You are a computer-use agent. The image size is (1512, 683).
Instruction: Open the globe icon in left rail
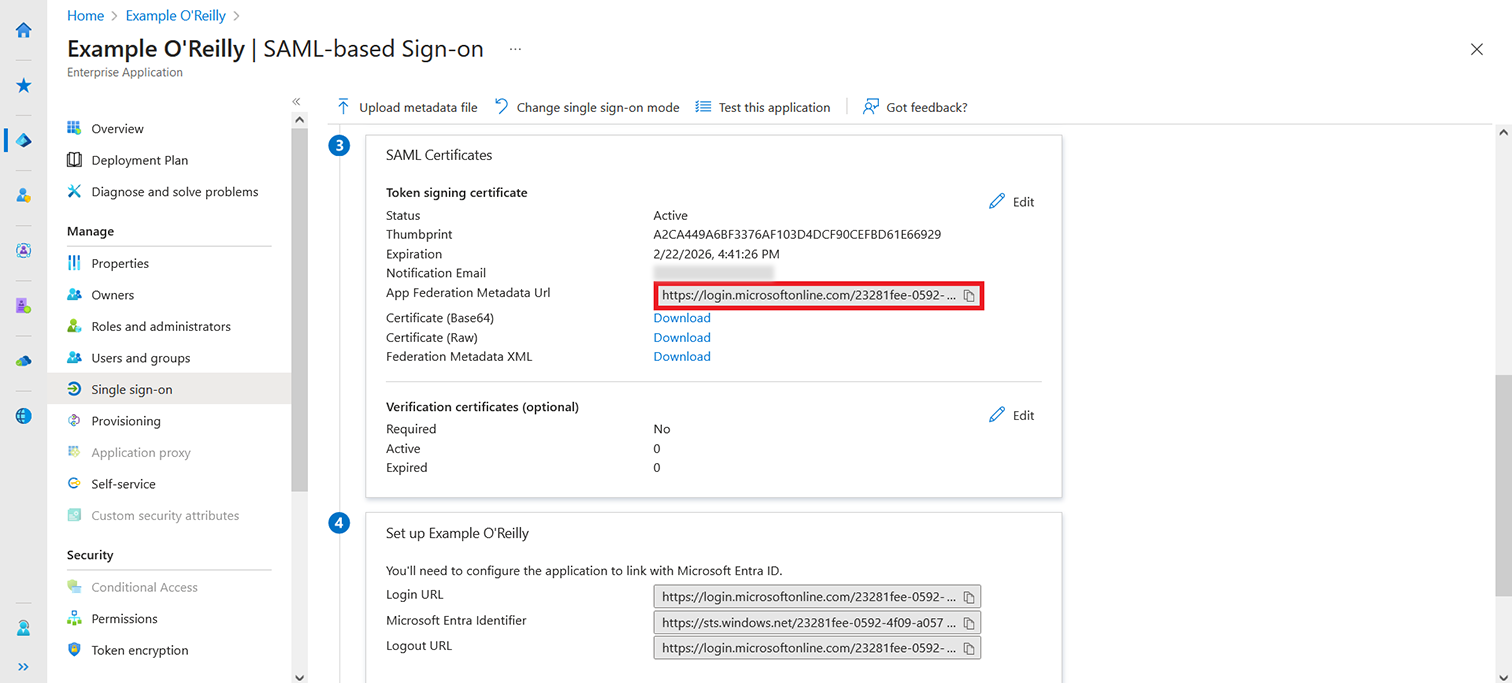(x=24, y=416)
